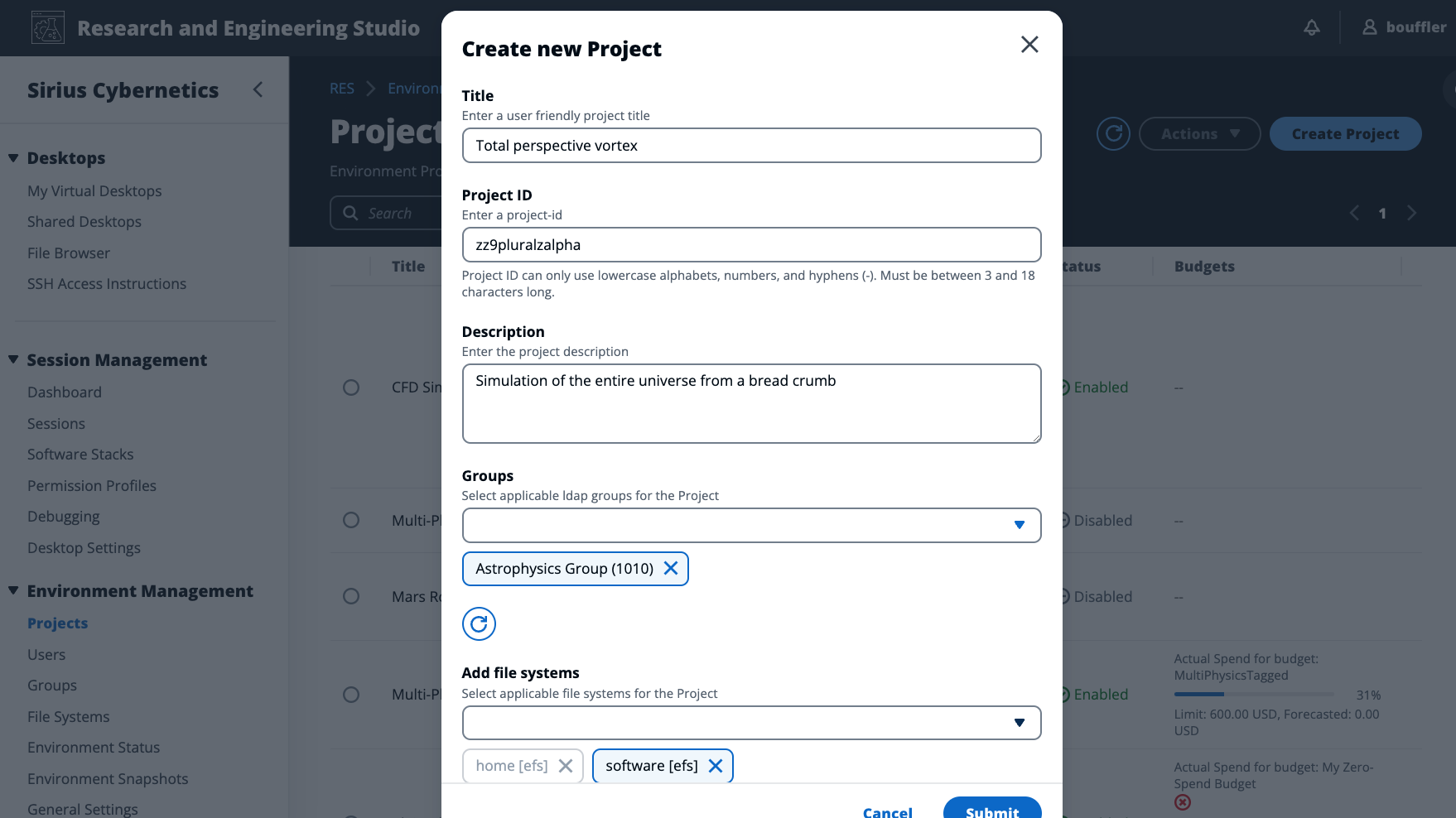Click the Create Project button
The image size is (1456, 818).
[1345, 133]
